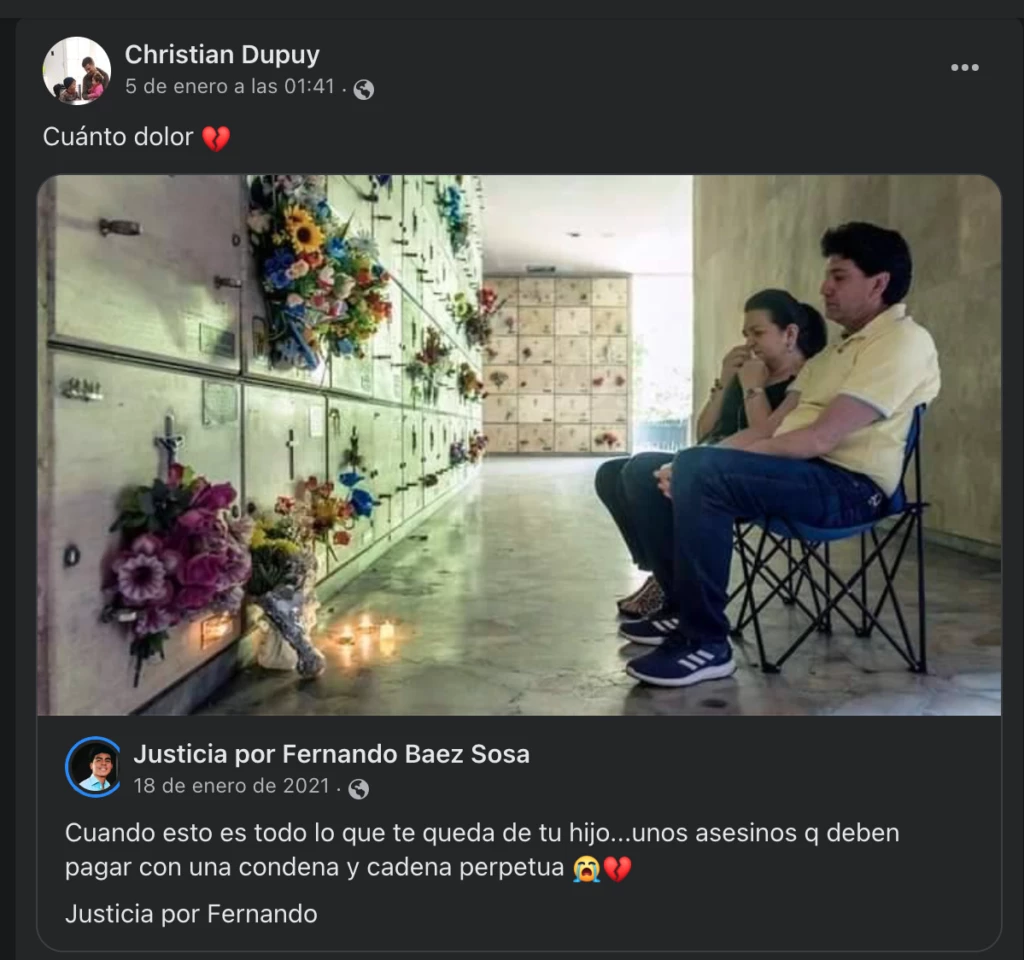
Task: Click the purple flower bouquet in the photo
Action: pyautogui.click(x=174, y=556)
